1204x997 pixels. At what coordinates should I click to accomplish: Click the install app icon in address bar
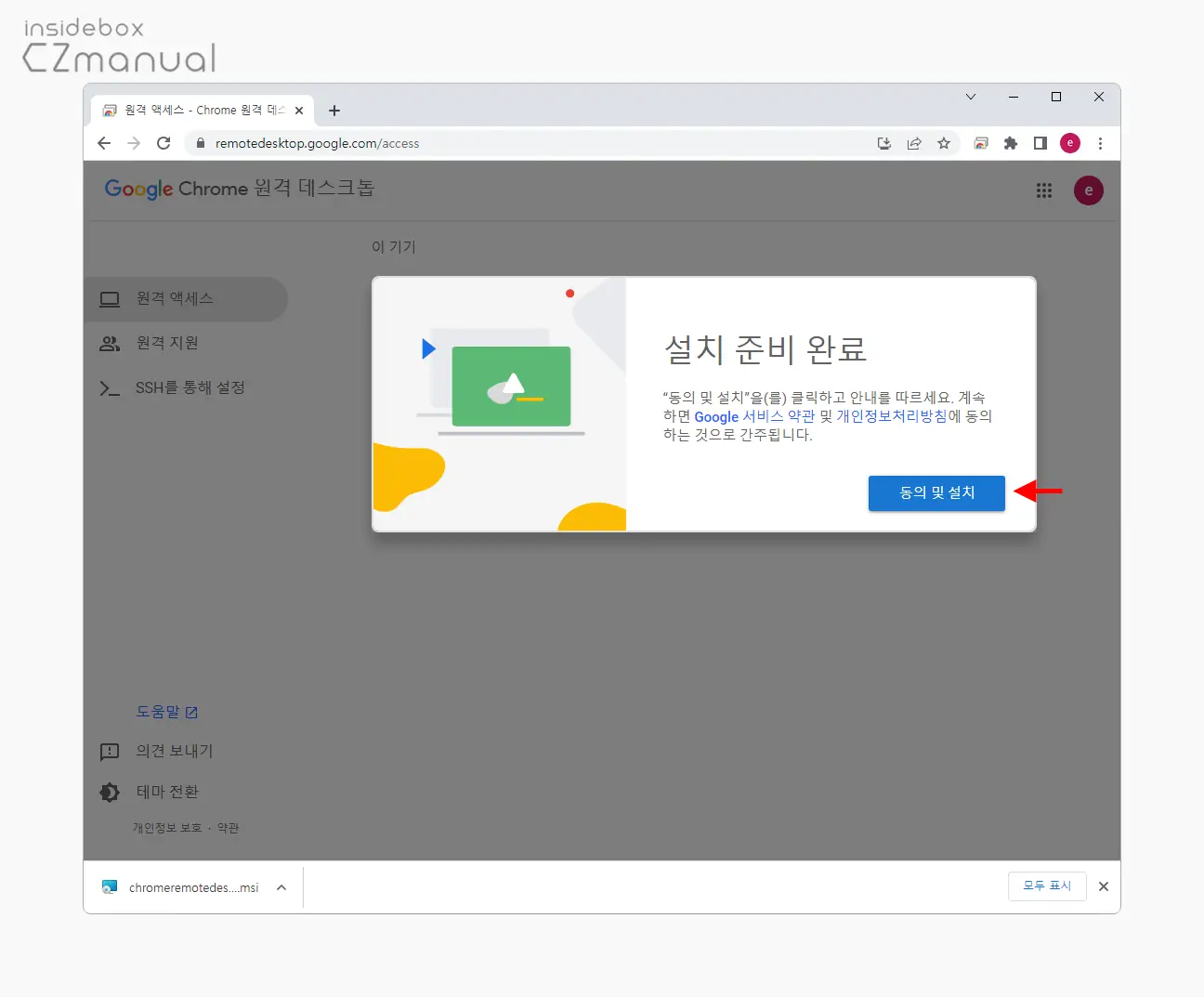pos(884,143)
